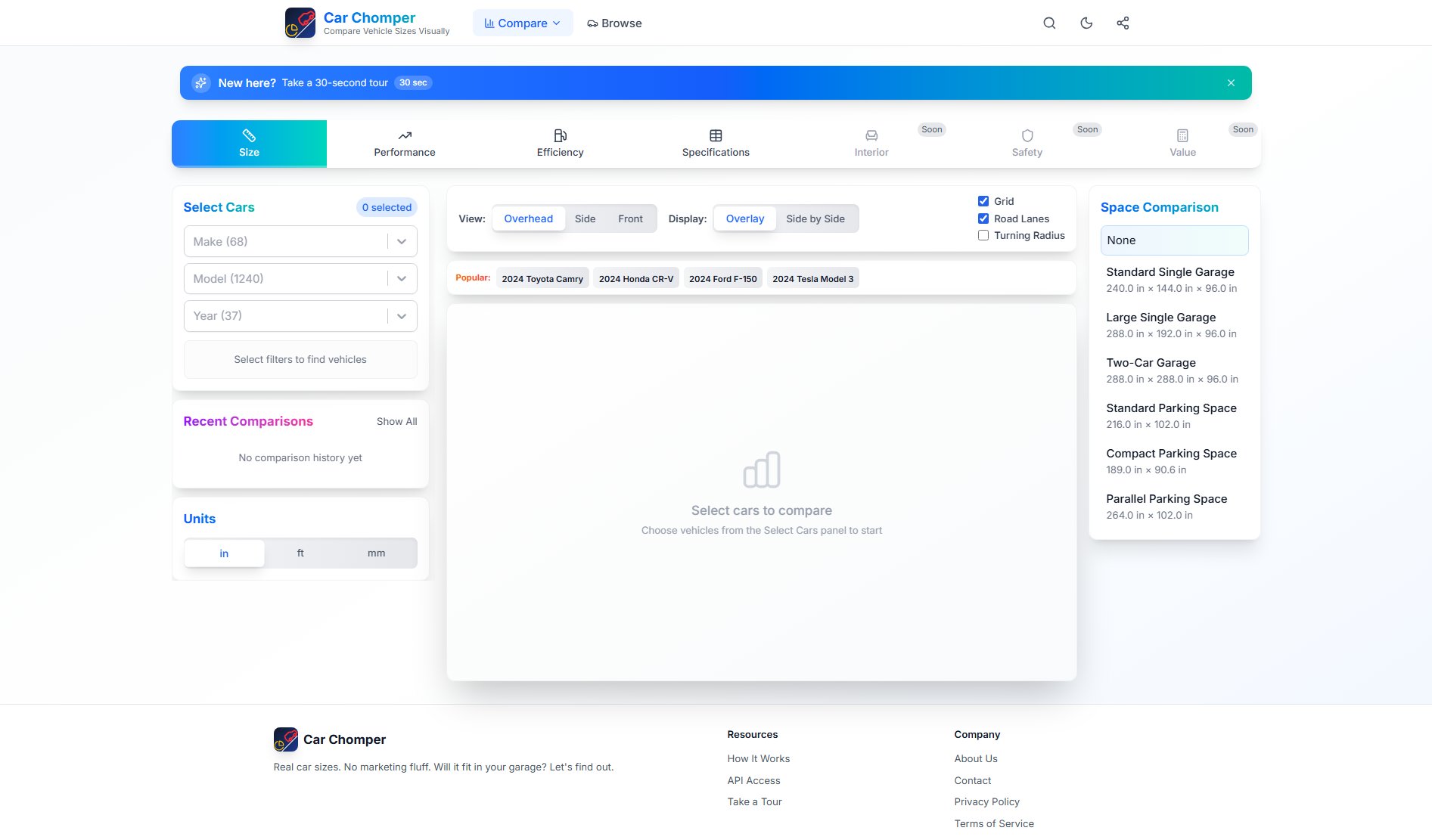
Task: Open the Browse page
Action: point(614,23)
